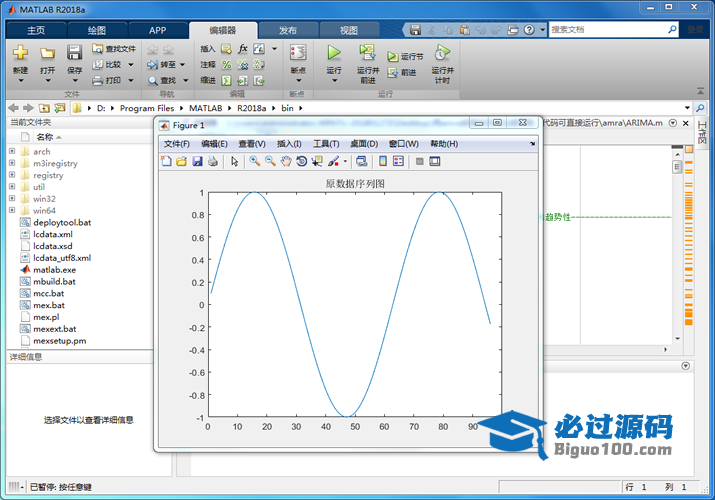The width and height of the screenshot is (715, 500).
Task: Open the 工具(T) menu in Figure 1
Action: coord(326,144)
